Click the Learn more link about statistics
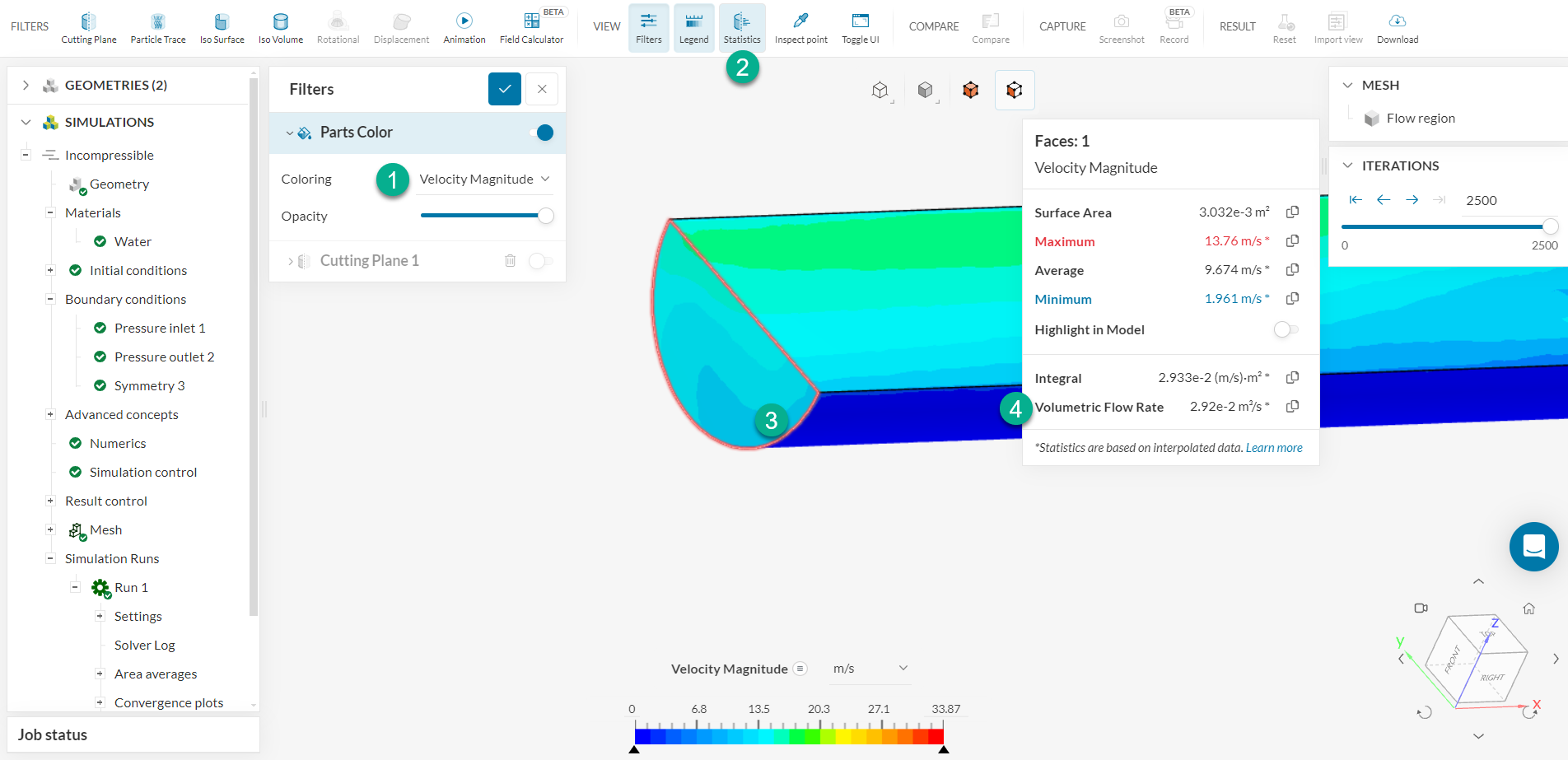Screen dimensions: 1568x760 pyautogui.click(x=1273, y=447)
